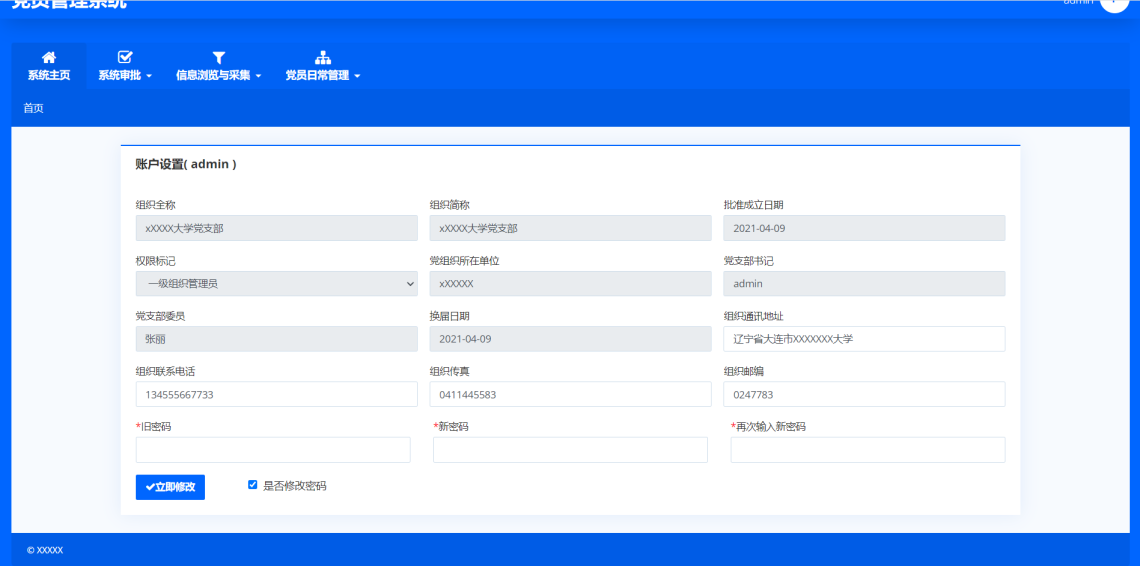Focus the 再次输入新密码 input field
Screen dimensions: 1140x566
pyautogui.click(x=868, y=450)
